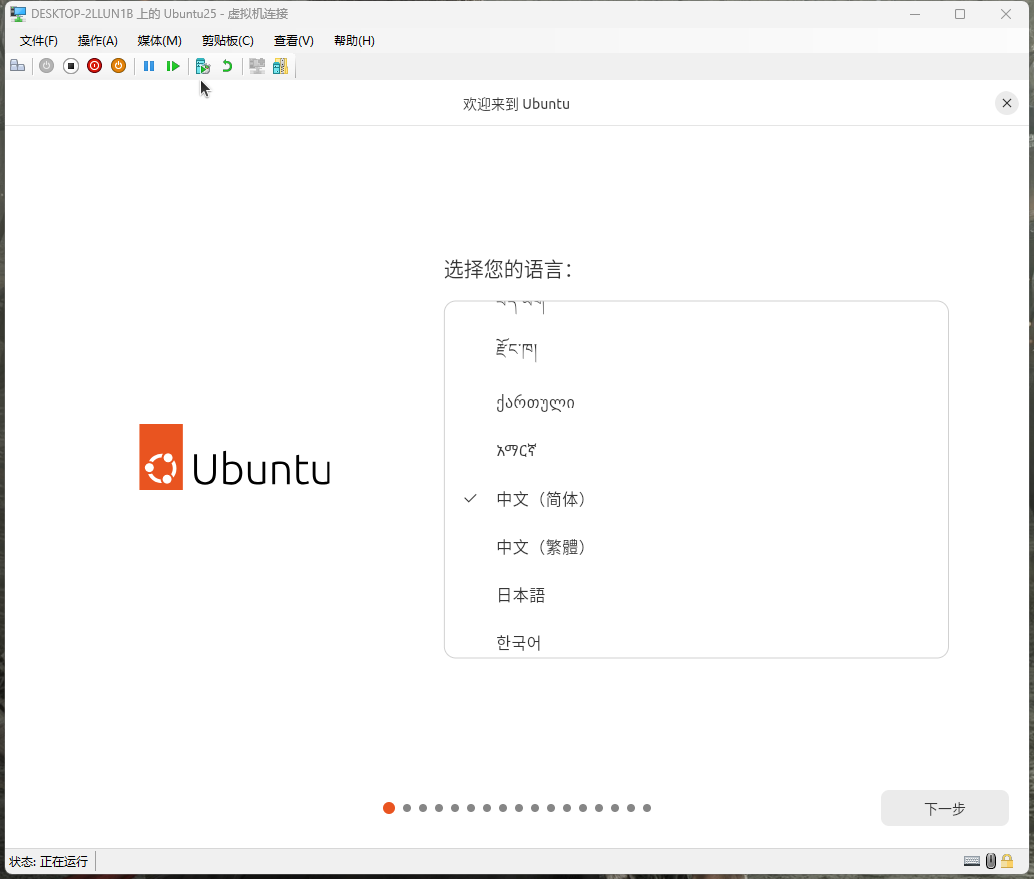Open the 操作(A) menu
The image size is (1034, 879).
point(97,41)
